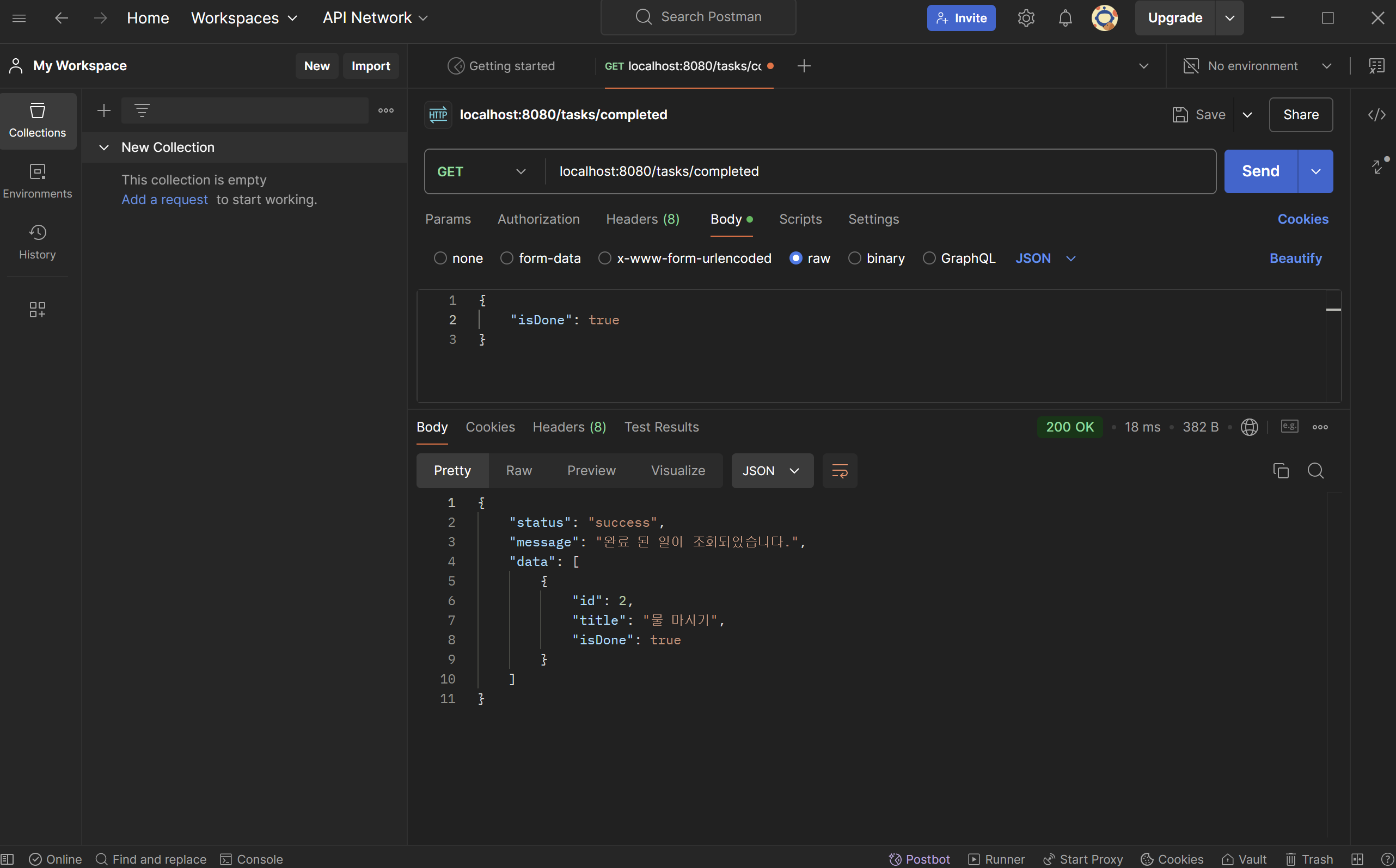This screenshot has height=868, width=1396.
Task: Open the History sidebar panel
Action: click(38, 242)
